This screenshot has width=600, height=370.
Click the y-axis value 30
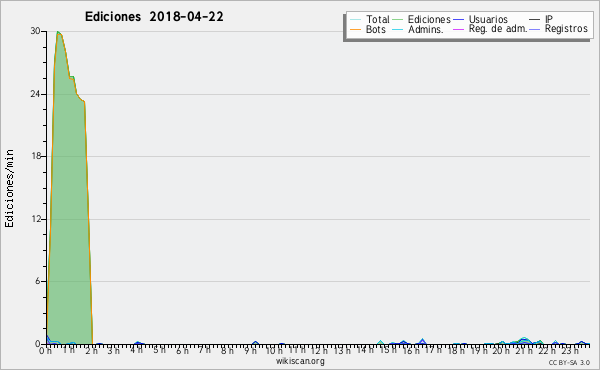pos(35,31)
